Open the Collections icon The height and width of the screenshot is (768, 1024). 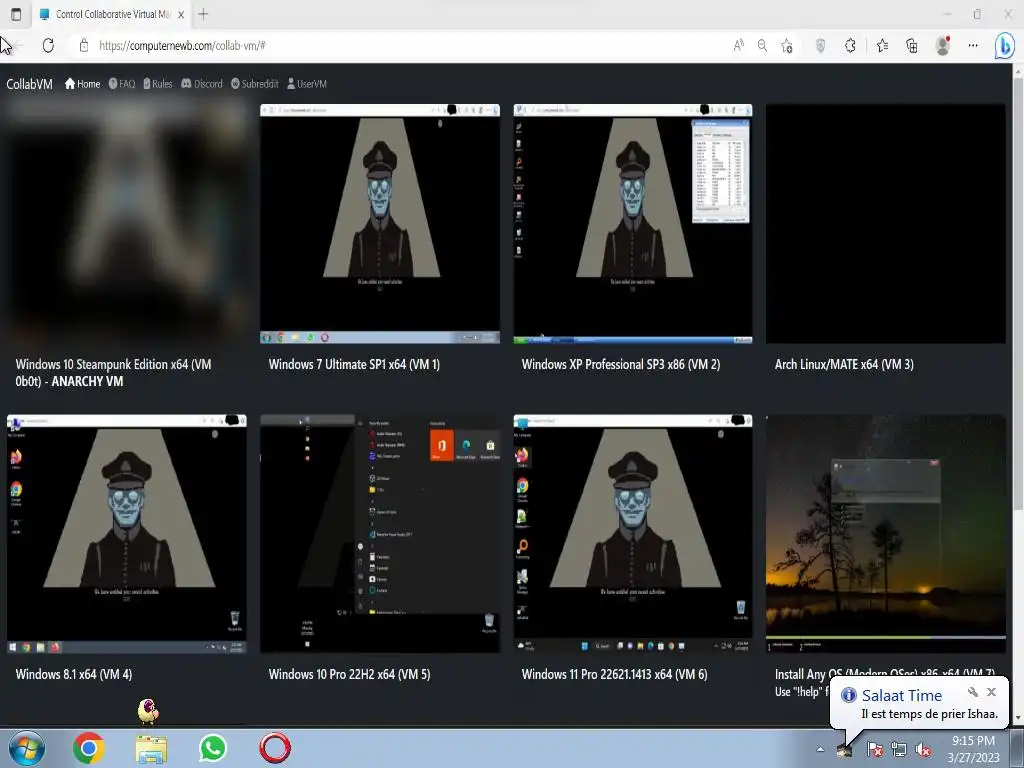912,45
